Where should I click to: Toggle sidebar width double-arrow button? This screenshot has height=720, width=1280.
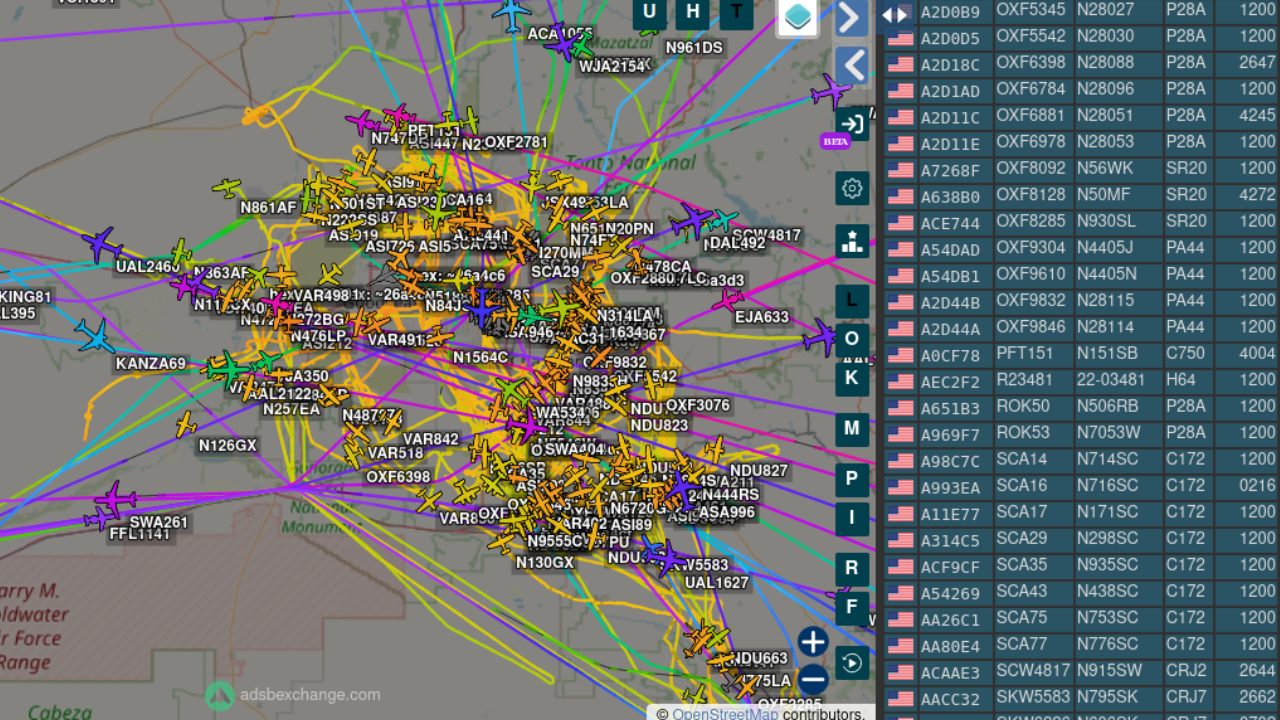point(894,15)
